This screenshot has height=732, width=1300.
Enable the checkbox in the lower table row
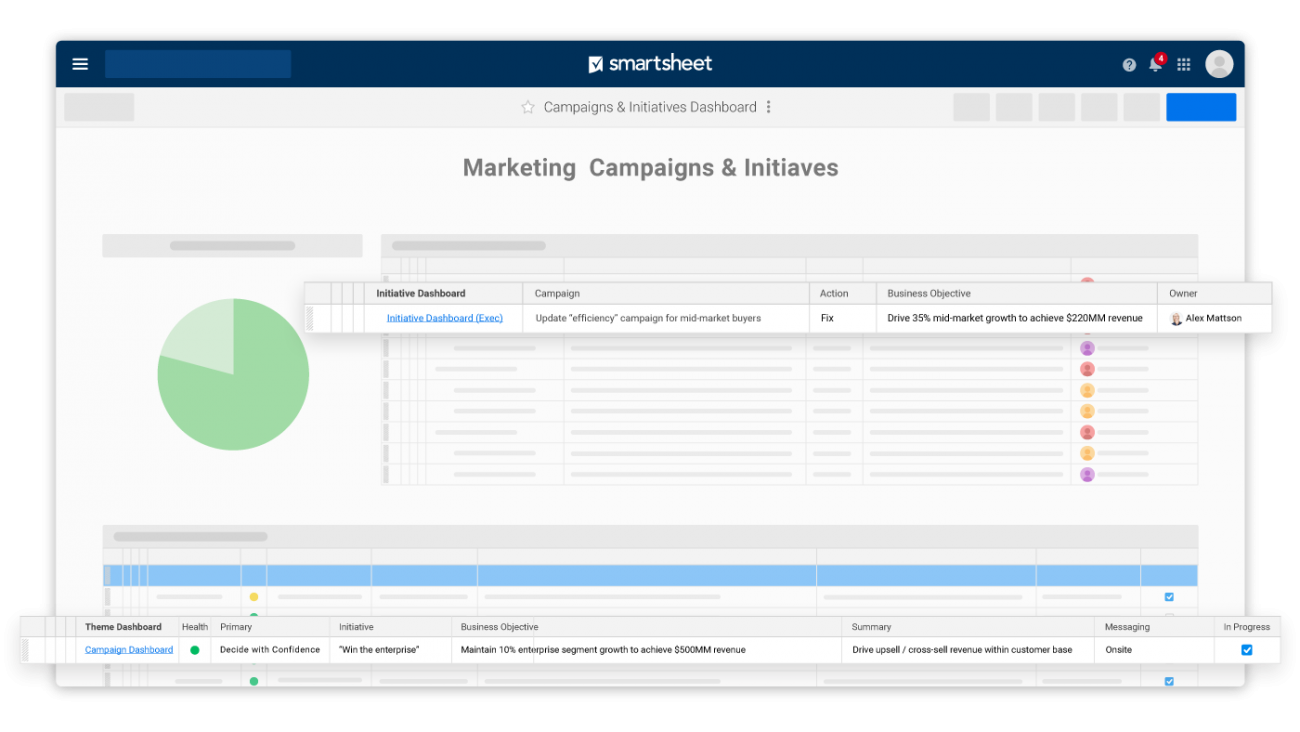coord(1168,681)
